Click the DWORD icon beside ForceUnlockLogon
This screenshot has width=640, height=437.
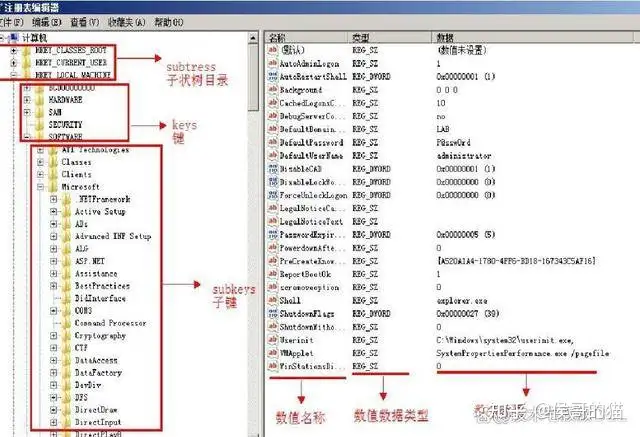point(273,195)
